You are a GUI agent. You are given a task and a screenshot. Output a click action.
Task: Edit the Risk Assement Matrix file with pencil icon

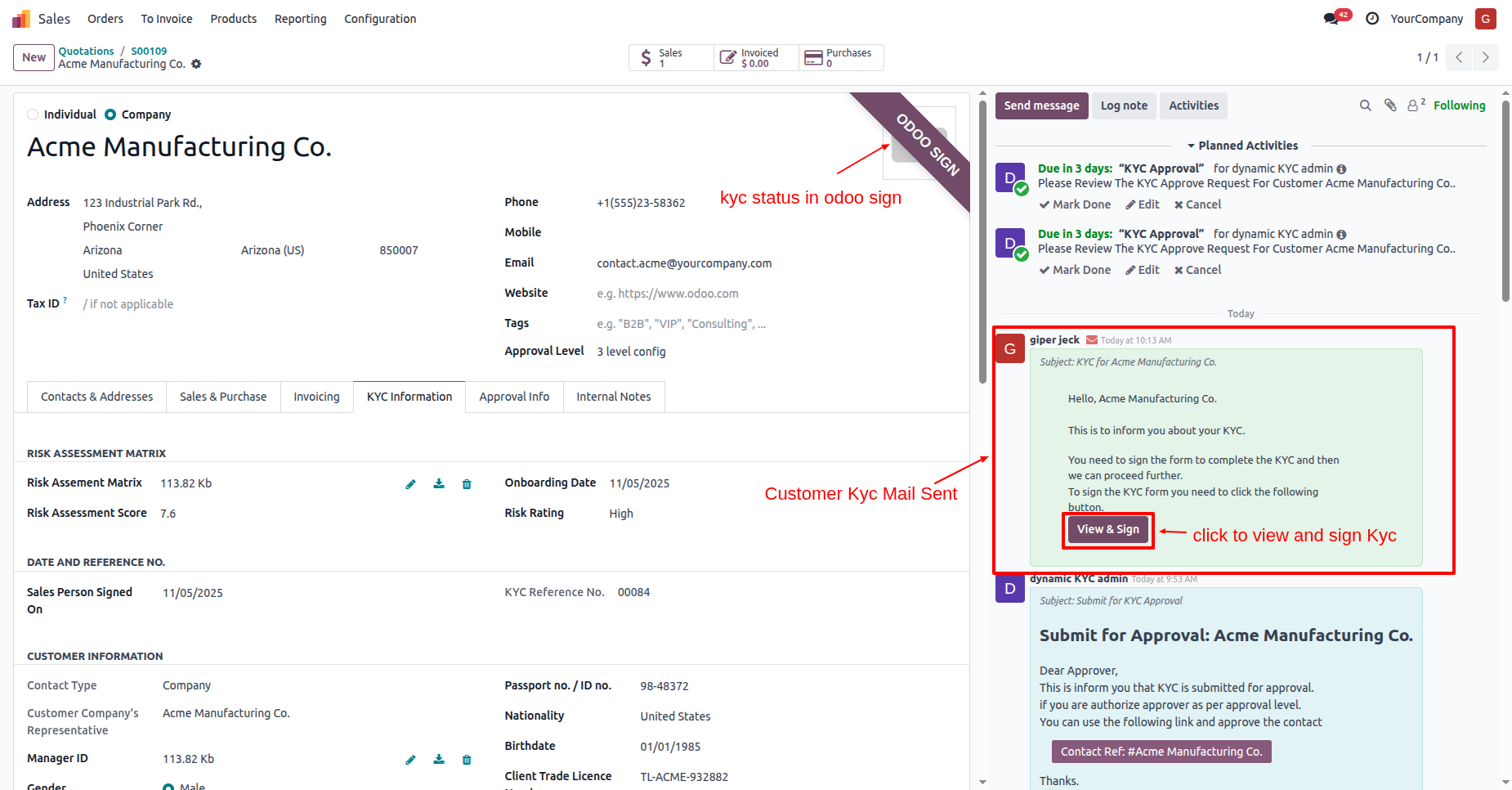[x=410, y=484]
